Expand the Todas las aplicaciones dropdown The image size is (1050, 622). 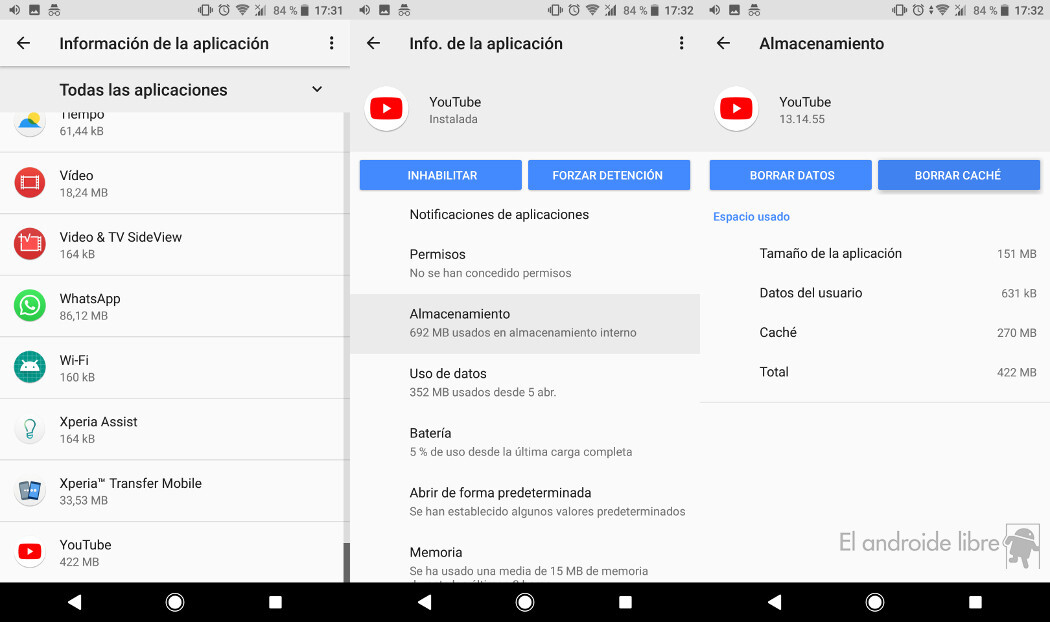[317, 89]
